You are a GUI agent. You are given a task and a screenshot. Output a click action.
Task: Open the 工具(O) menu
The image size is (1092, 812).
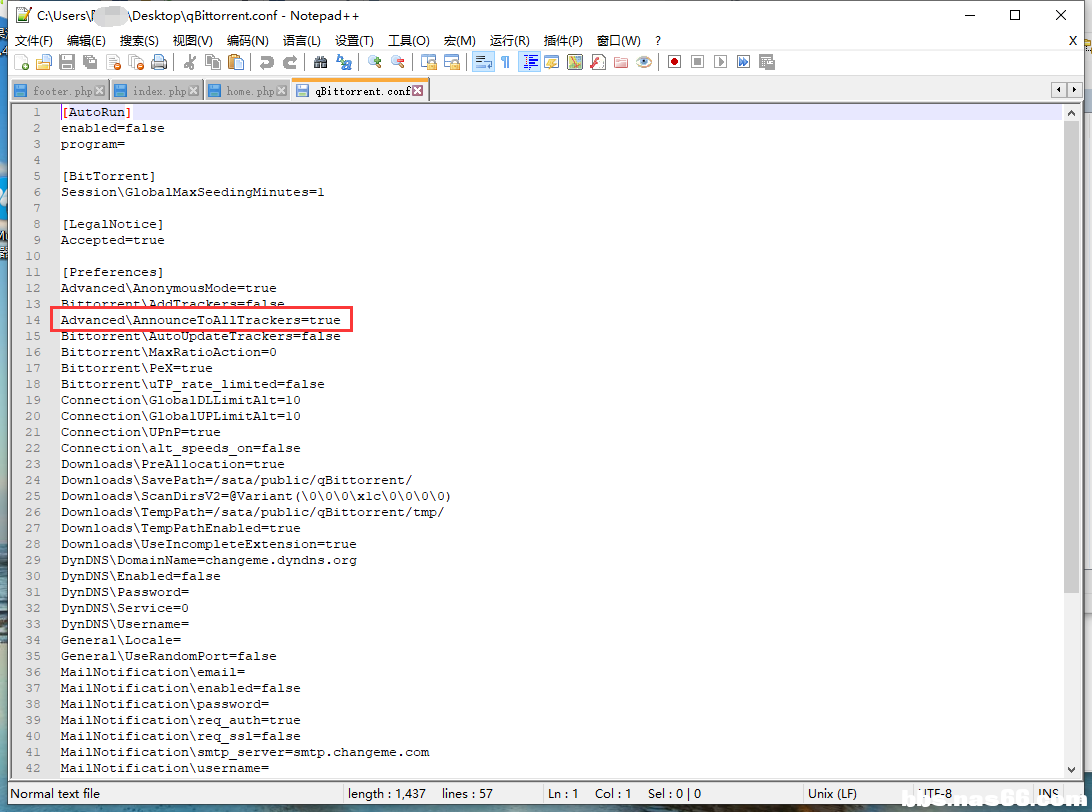pos(409,40)
